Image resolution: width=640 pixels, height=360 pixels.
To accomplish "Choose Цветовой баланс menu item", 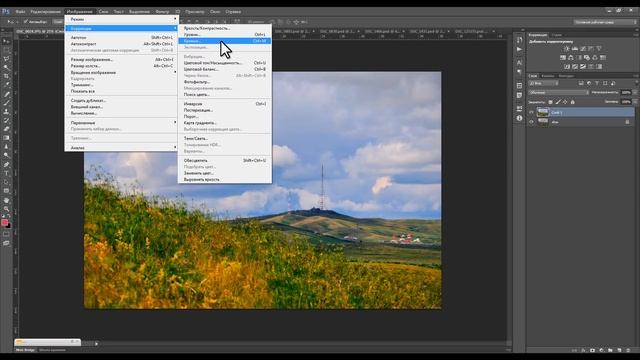I will pyautogui.click(x=224, y=69).
